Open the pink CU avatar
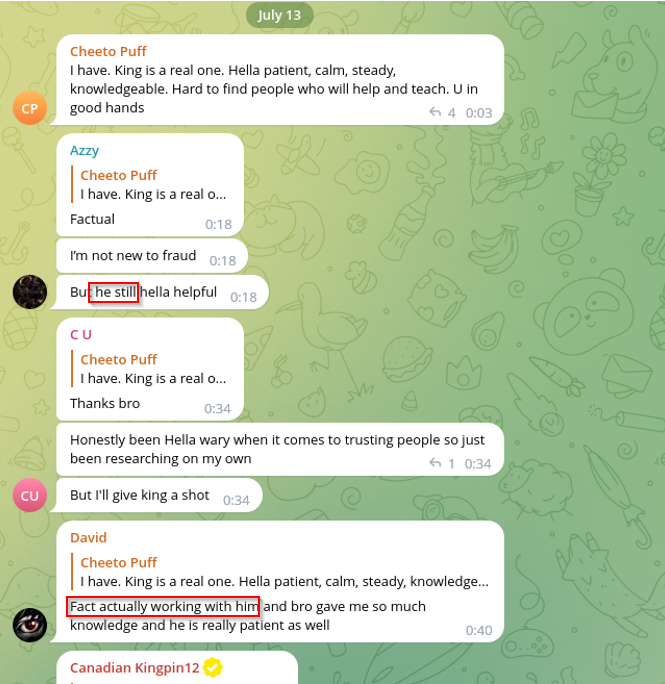Screen dimensions: 665x684 pyautogui.click(x=30, y=495)
